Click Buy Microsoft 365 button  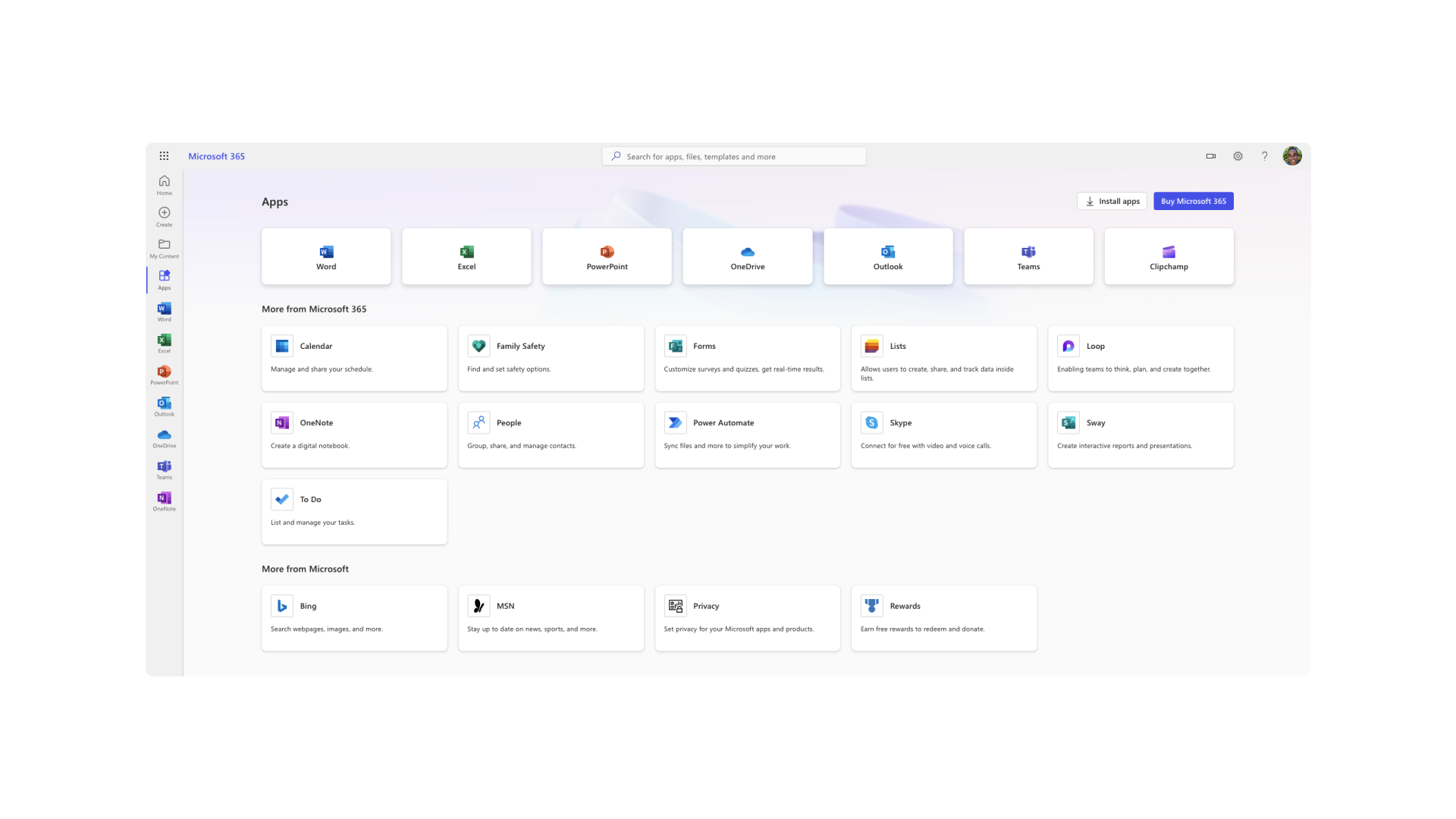(x=1193, y=201)
